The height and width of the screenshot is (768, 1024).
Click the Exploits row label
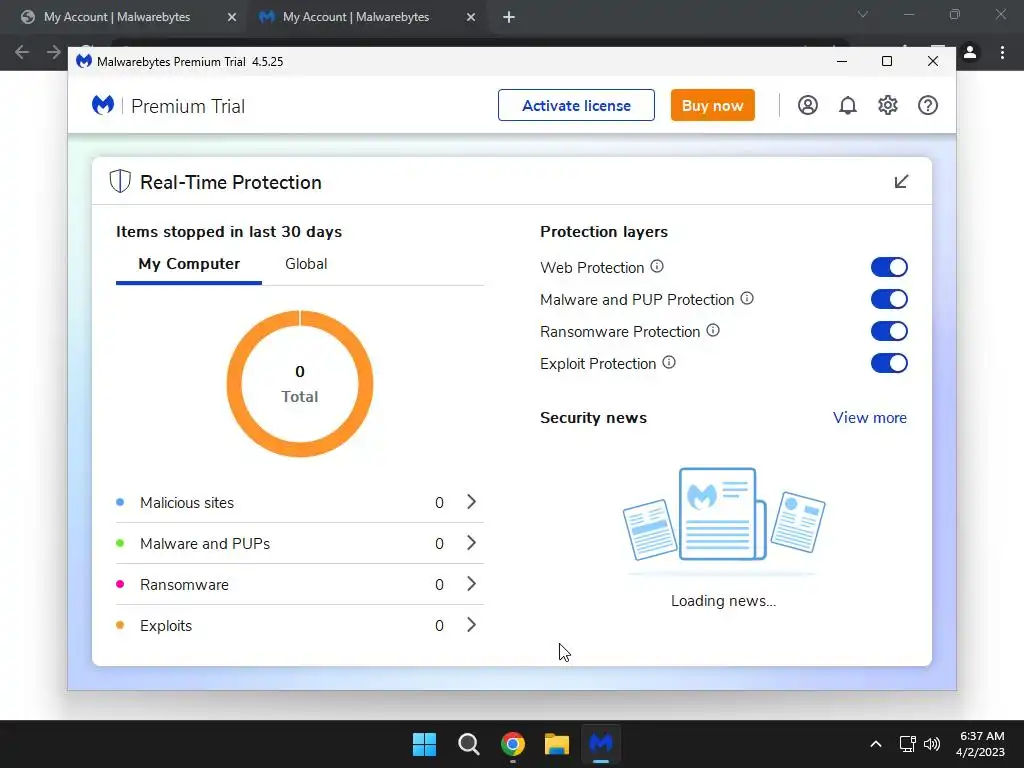pos(166,626)
